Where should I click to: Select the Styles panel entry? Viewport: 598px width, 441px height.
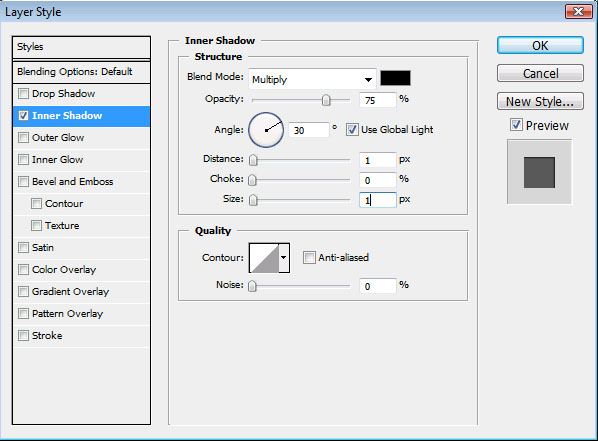pyautogui.click(x=81, y=47)
